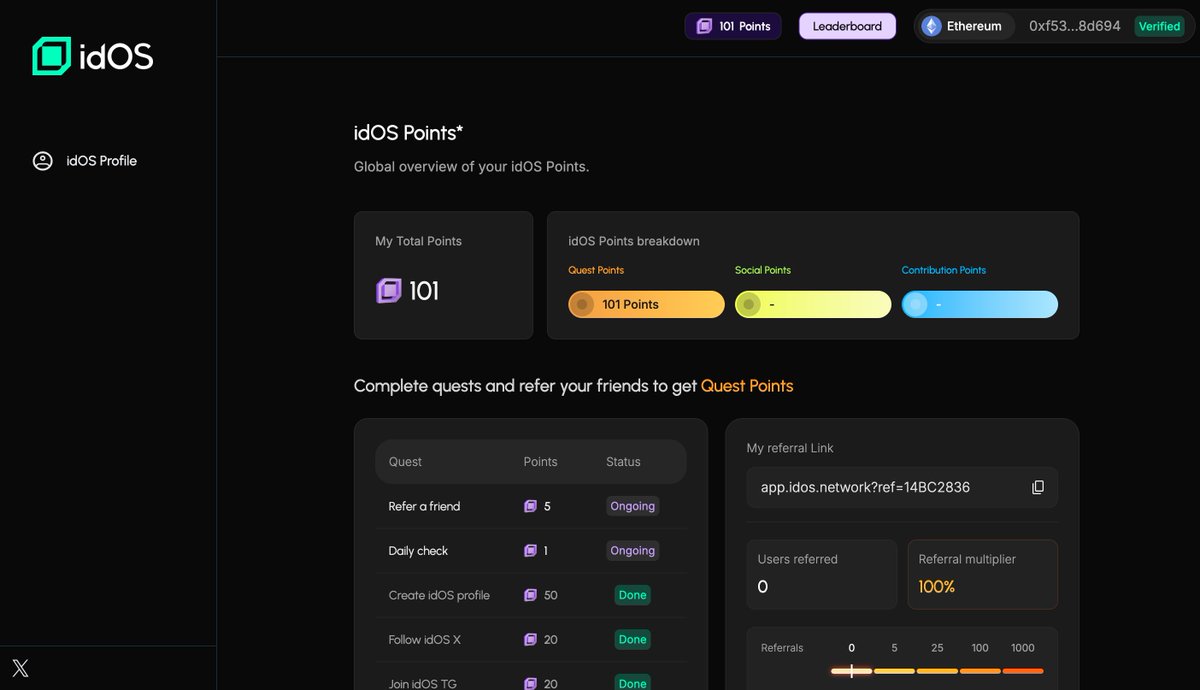Click the referrals progress slider marker
The height and width of the screenshot is (690, 1200).
[x=851, y=671]
